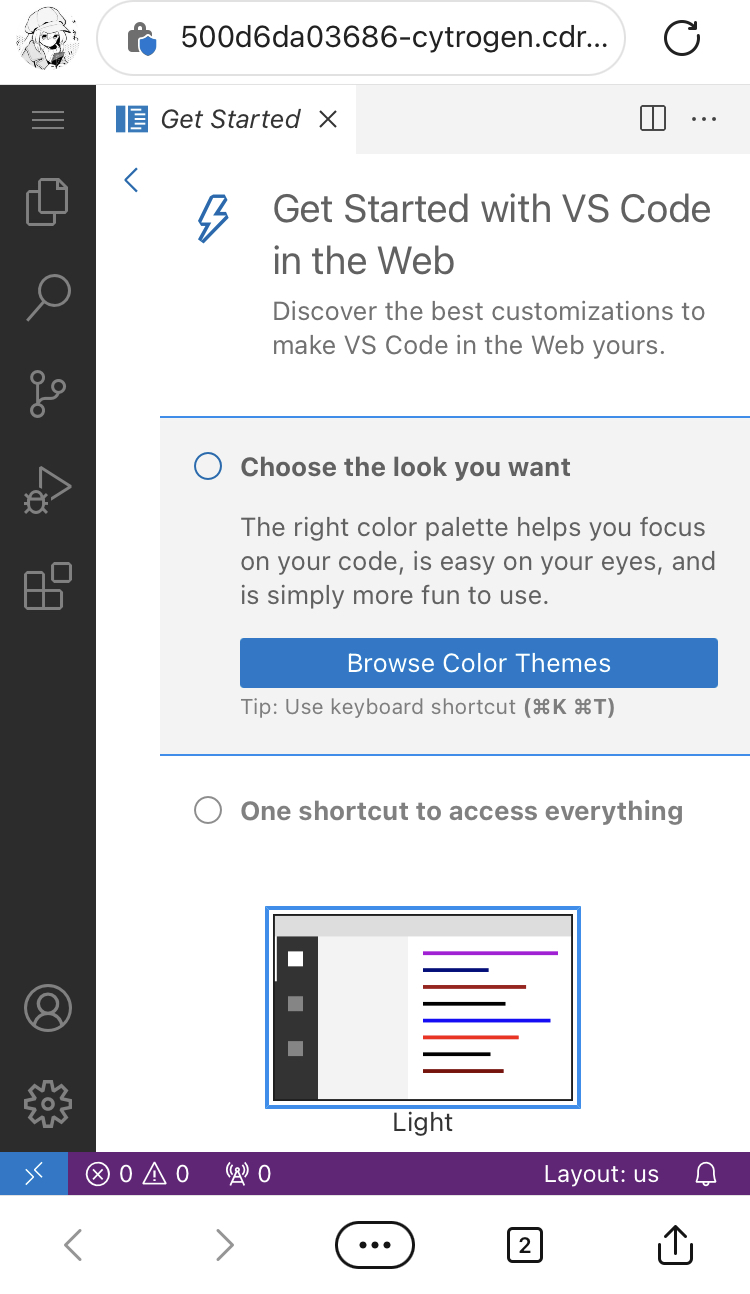Select the Light theme preview thumbnail
Image resolution: width=750 pixels, height=1294 pixels.
pos(422,1007)
